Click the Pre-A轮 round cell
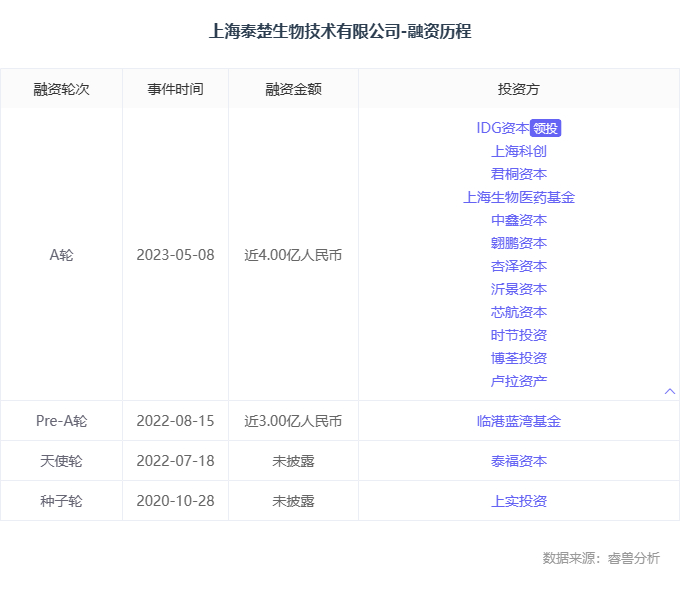 pyautogui.click(x=62, y=421)
